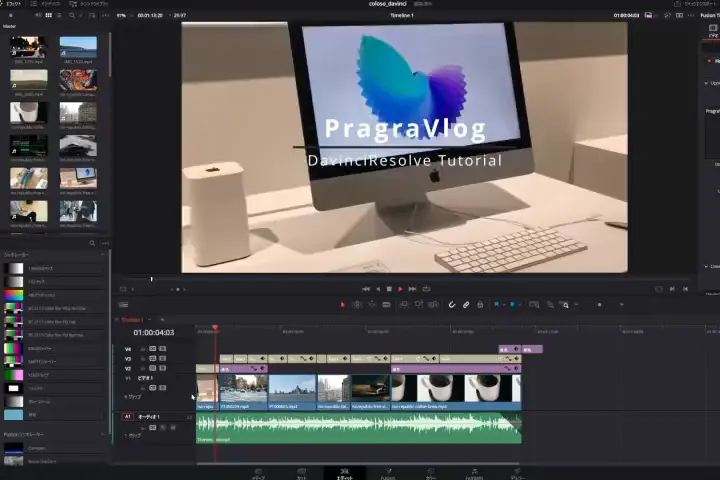Toggle auto track selector on V3
720x480 pixels.
pos(152,358)
